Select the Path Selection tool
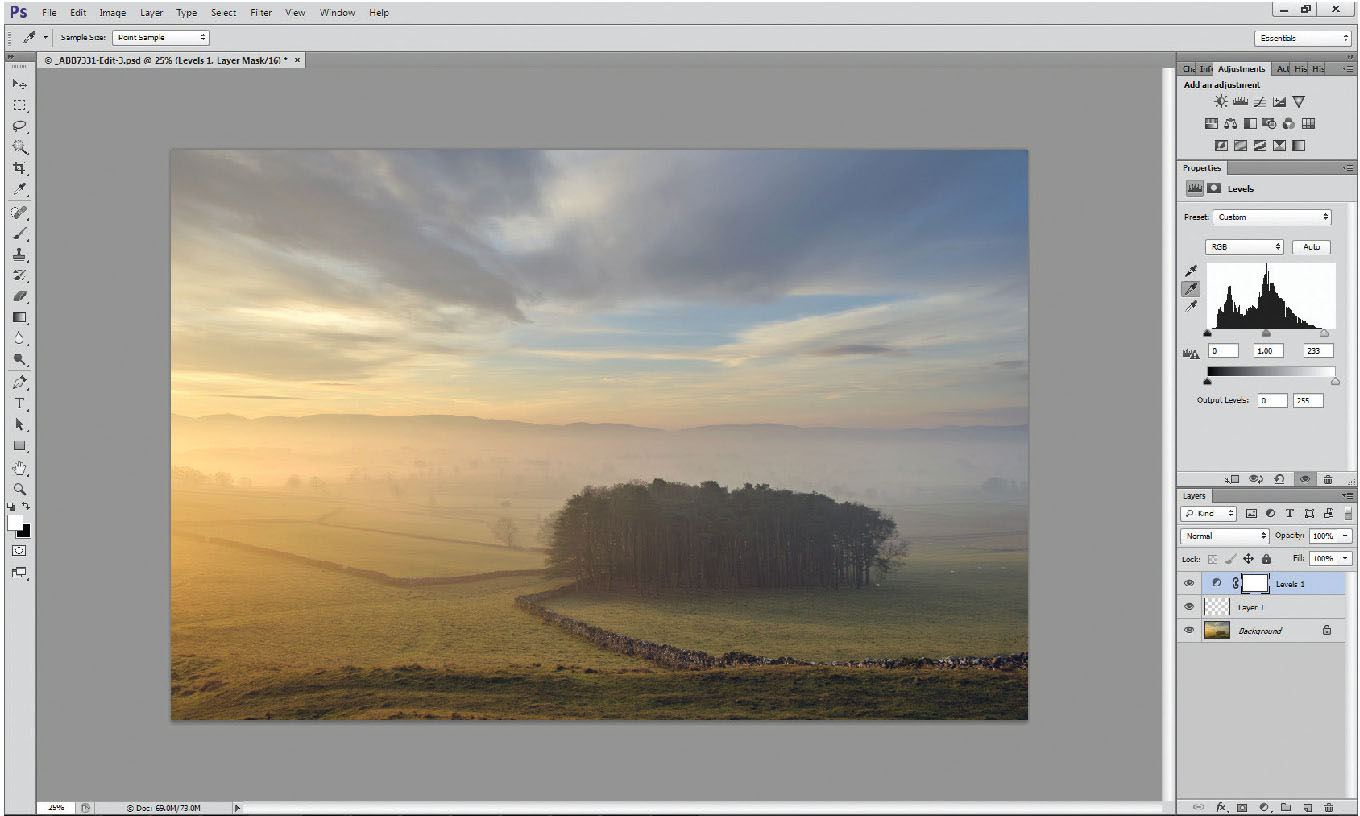1360x816 pixels. [19, 425]
